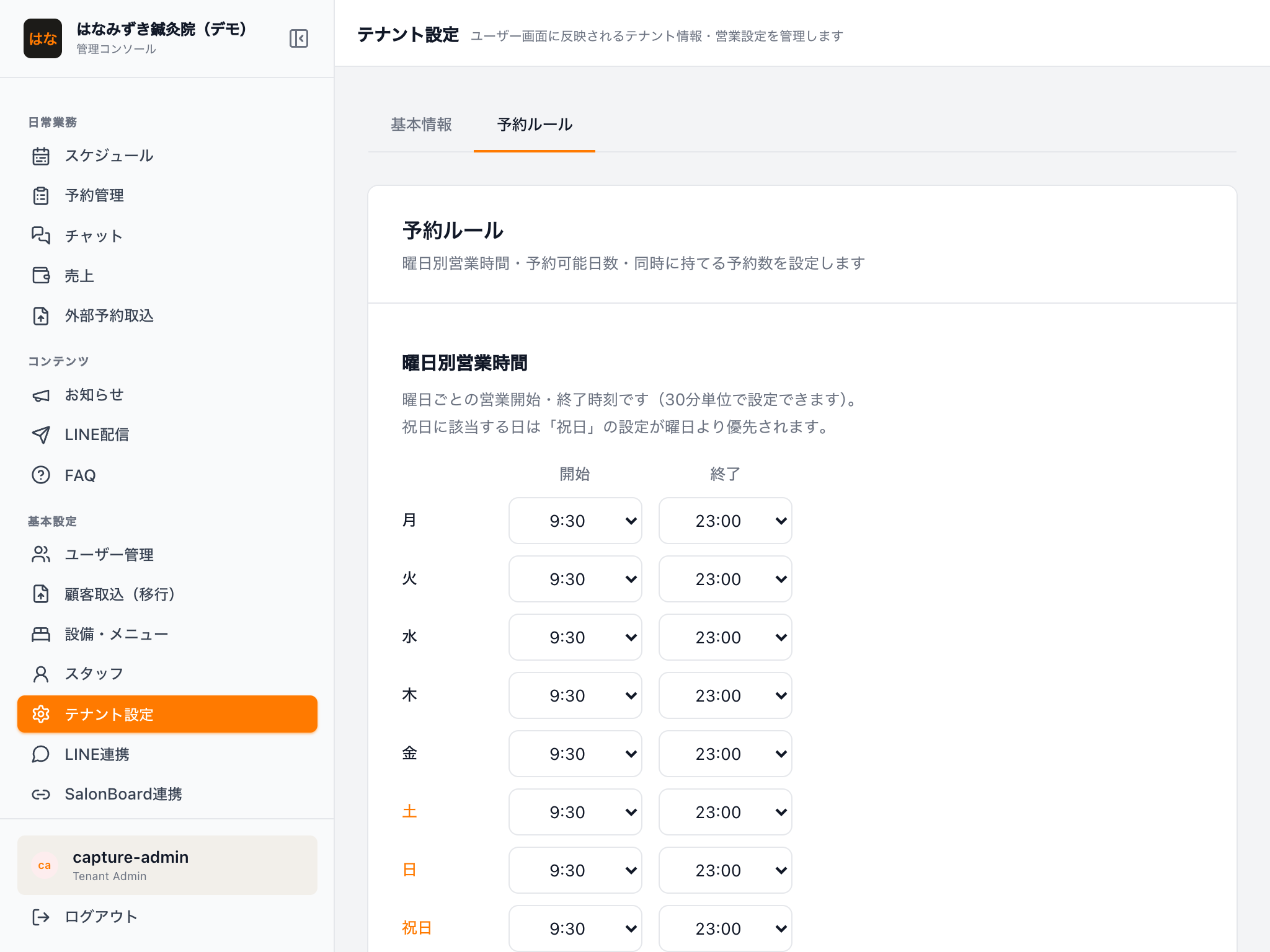
Task: Open Saturday (土) start time dropdown
Action: [x=575, y=812]
